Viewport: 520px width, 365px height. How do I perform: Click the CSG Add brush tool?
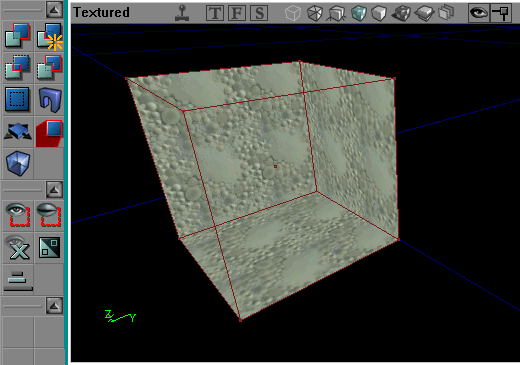pos(18,35)
